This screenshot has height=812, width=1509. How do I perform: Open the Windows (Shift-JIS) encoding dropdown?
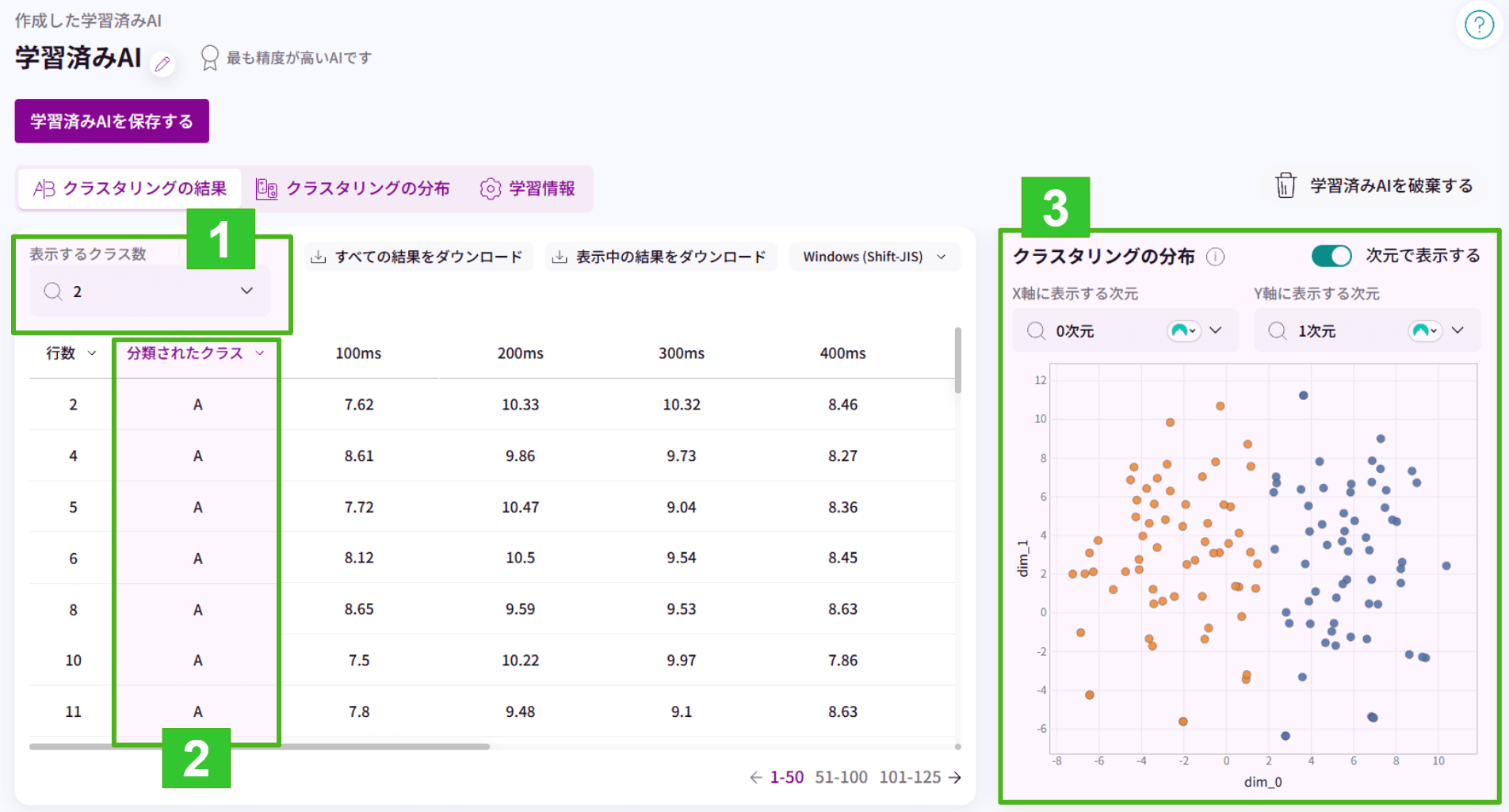[875, 257]
